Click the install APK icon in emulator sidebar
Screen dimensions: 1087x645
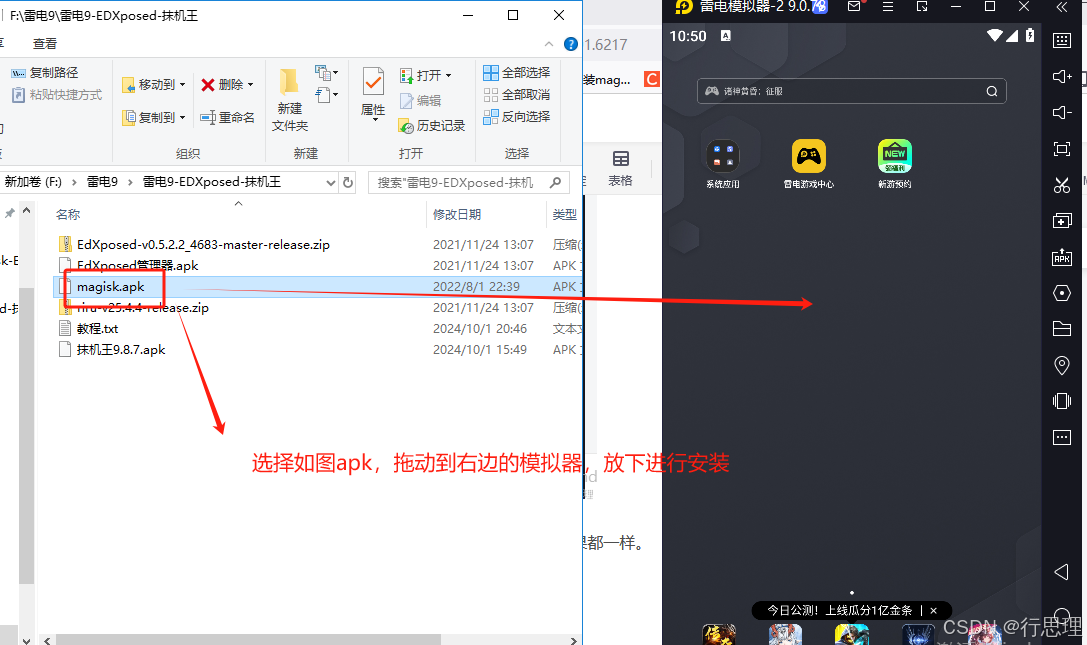point(1061,257)
